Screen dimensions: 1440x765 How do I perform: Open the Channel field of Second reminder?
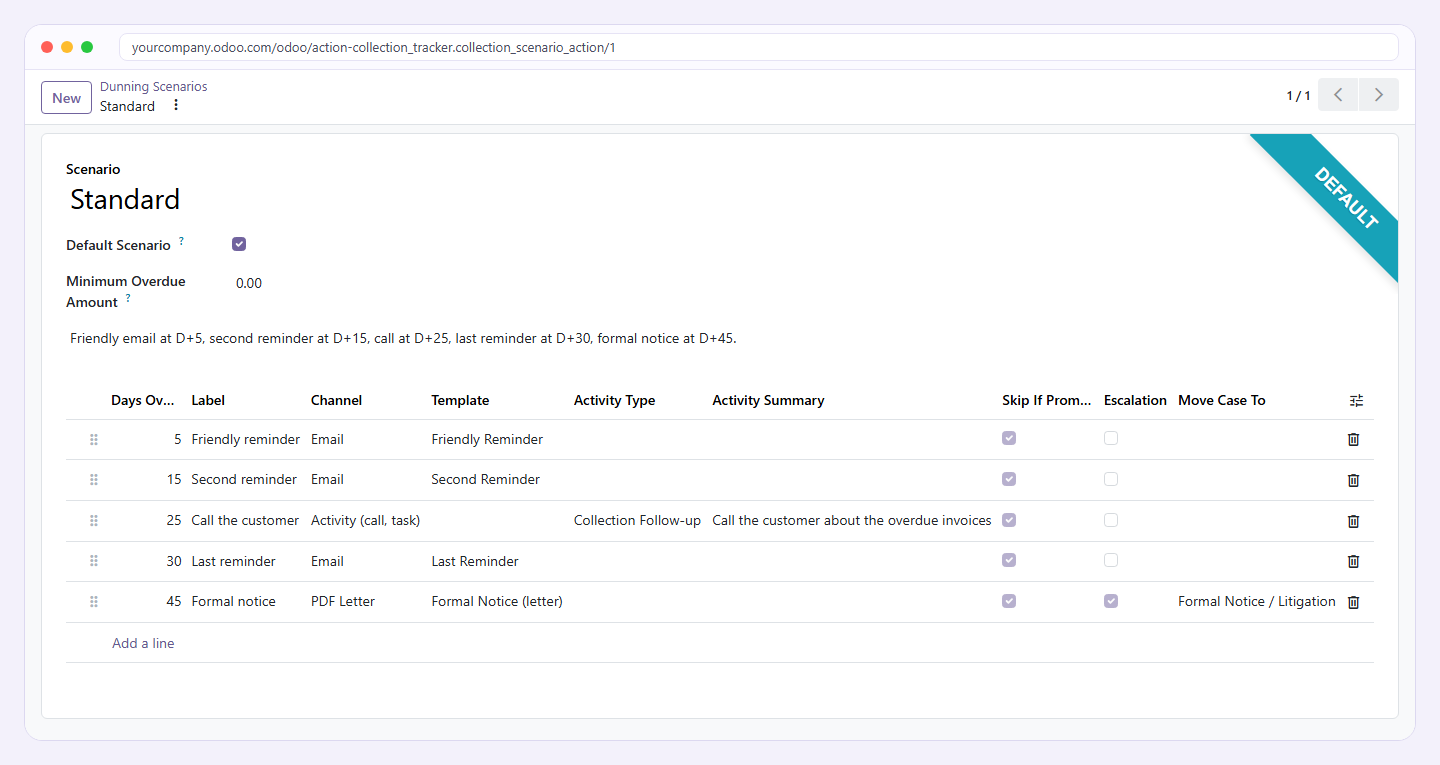tap(365, 480)
